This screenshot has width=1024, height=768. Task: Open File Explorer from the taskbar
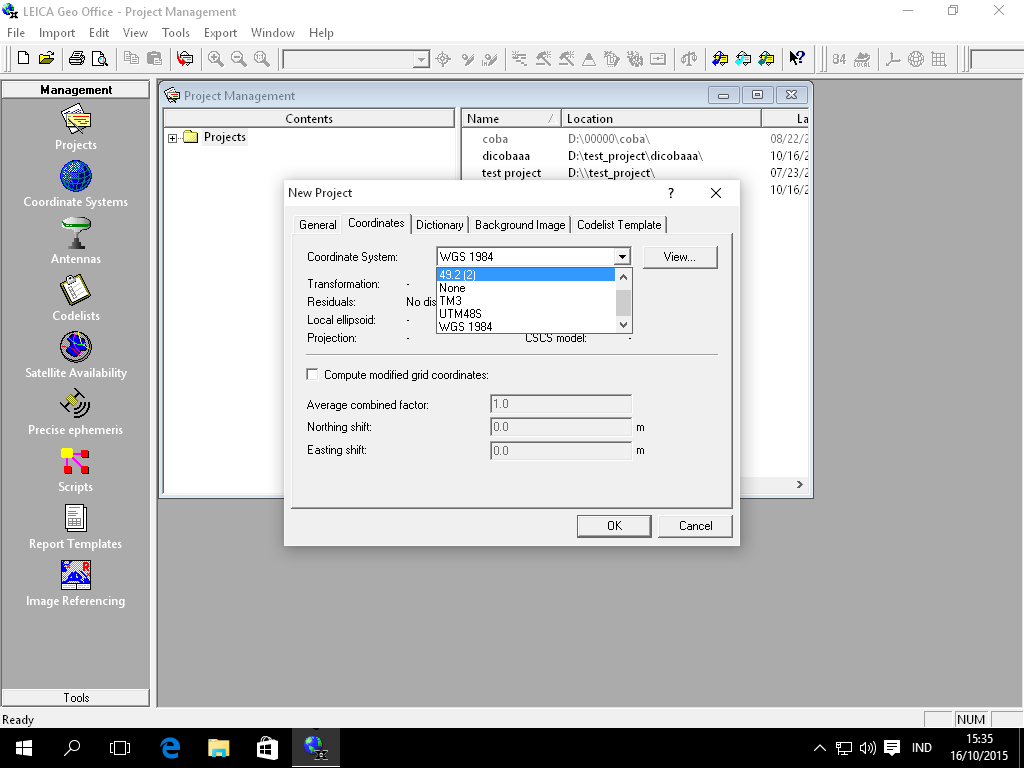pyautogui.click(x=219, y=748)
